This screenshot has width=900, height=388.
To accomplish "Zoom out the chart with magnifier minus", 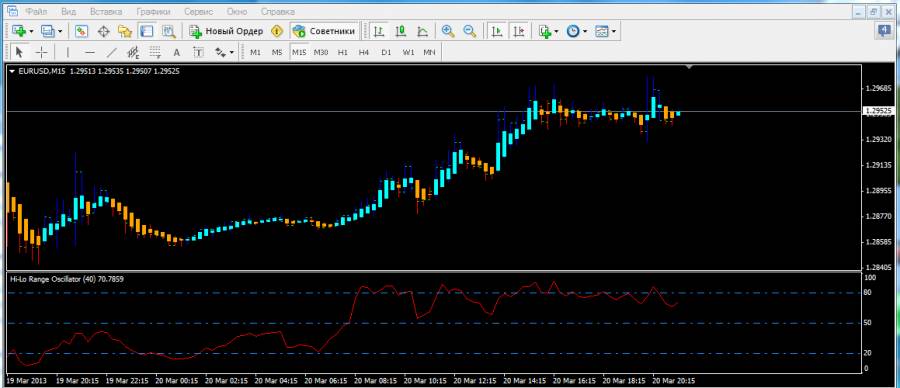I will pyautogui.click(x=470, y=31).
